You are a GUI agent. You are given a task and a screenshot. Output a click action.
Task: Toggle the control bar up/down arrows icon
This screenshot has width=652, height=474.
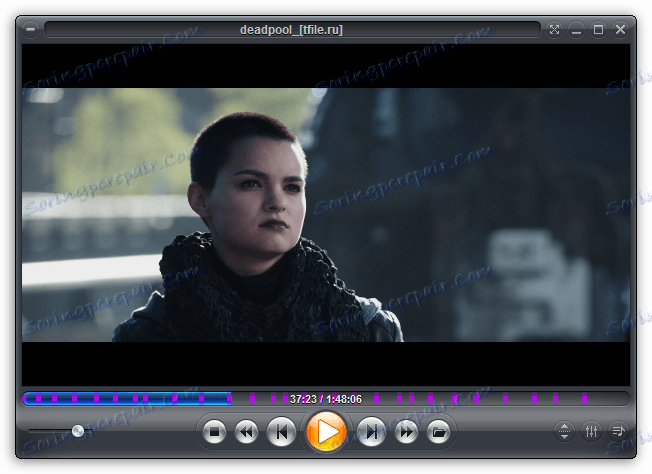tap(564, 431)
